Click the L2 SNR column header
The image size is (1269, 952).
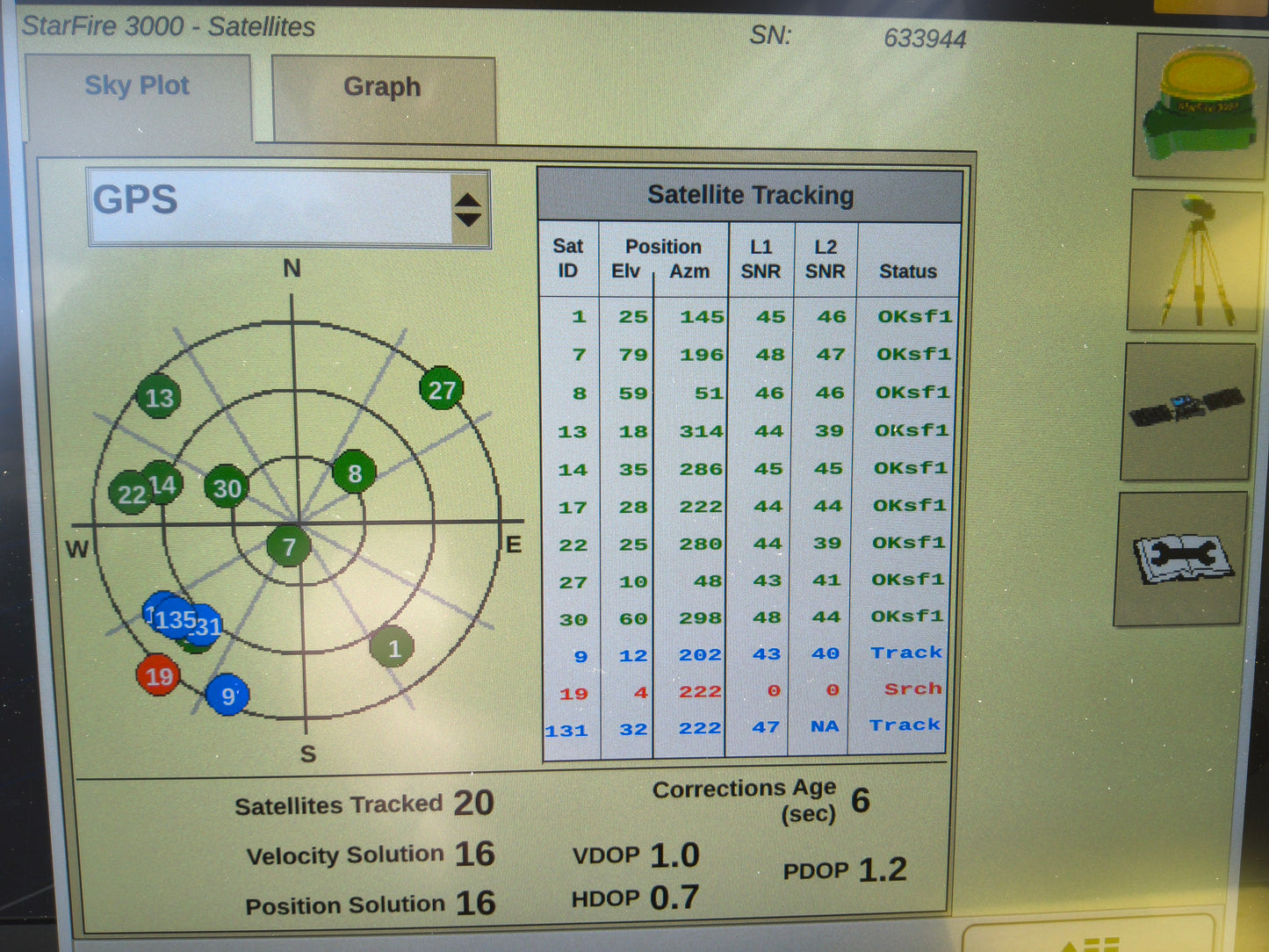pyautogui.click(x=825, y=260)
